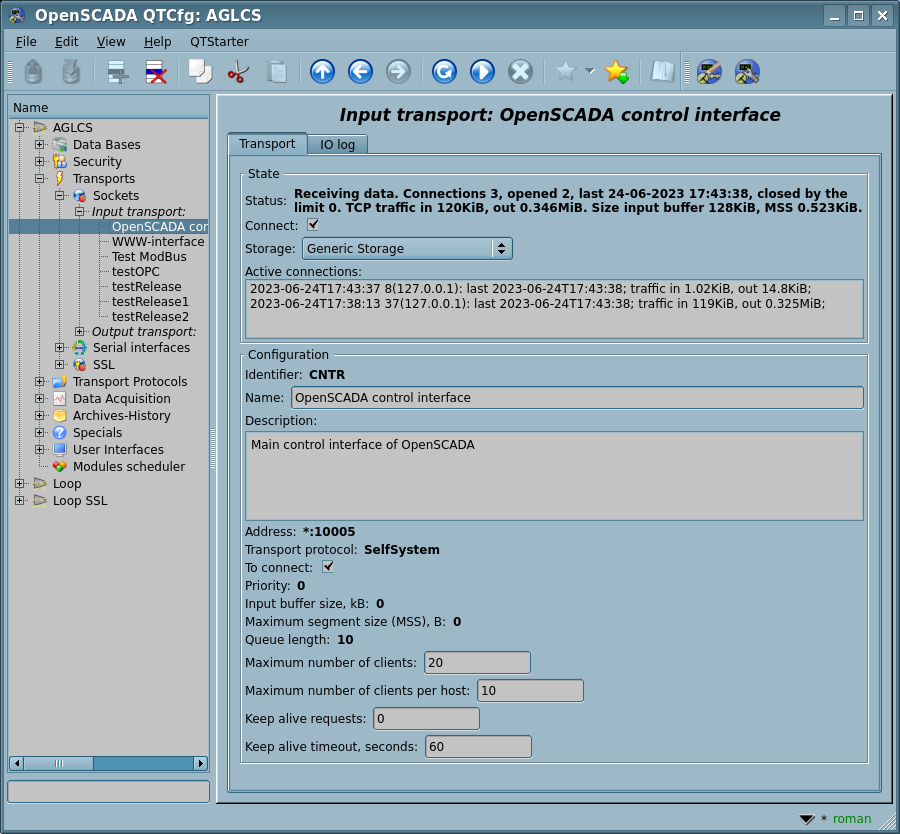Click the status bar dropdown triangle icon
The height and width of the screenshot is (834, 900).
(807, 819)
